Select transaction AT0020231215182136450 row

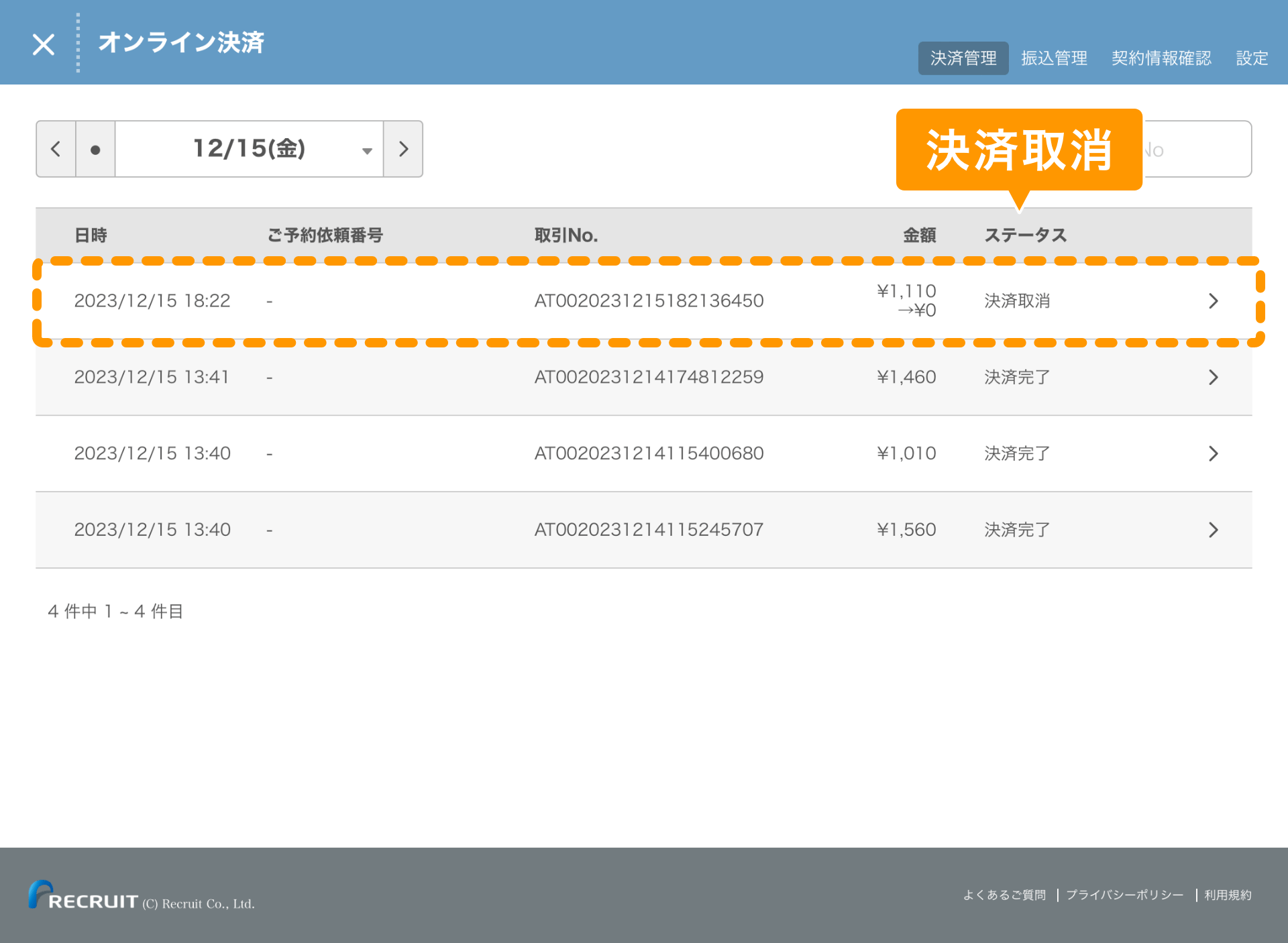pos(648,301)
